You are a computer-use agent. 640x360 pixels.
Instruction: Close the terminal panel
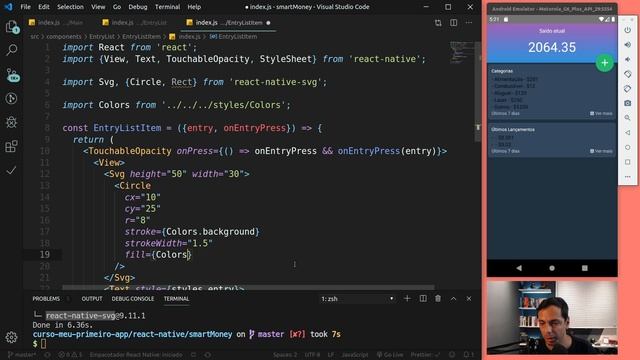[469, 299]
